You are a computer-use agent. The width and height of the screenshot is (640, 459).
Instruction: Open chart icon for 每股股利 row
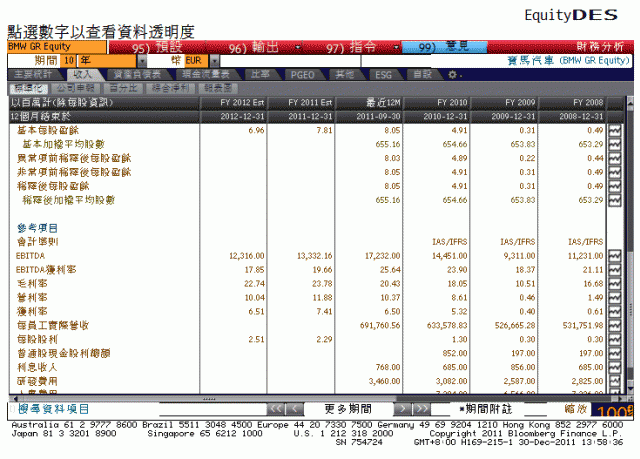click(x=615, y=339)
